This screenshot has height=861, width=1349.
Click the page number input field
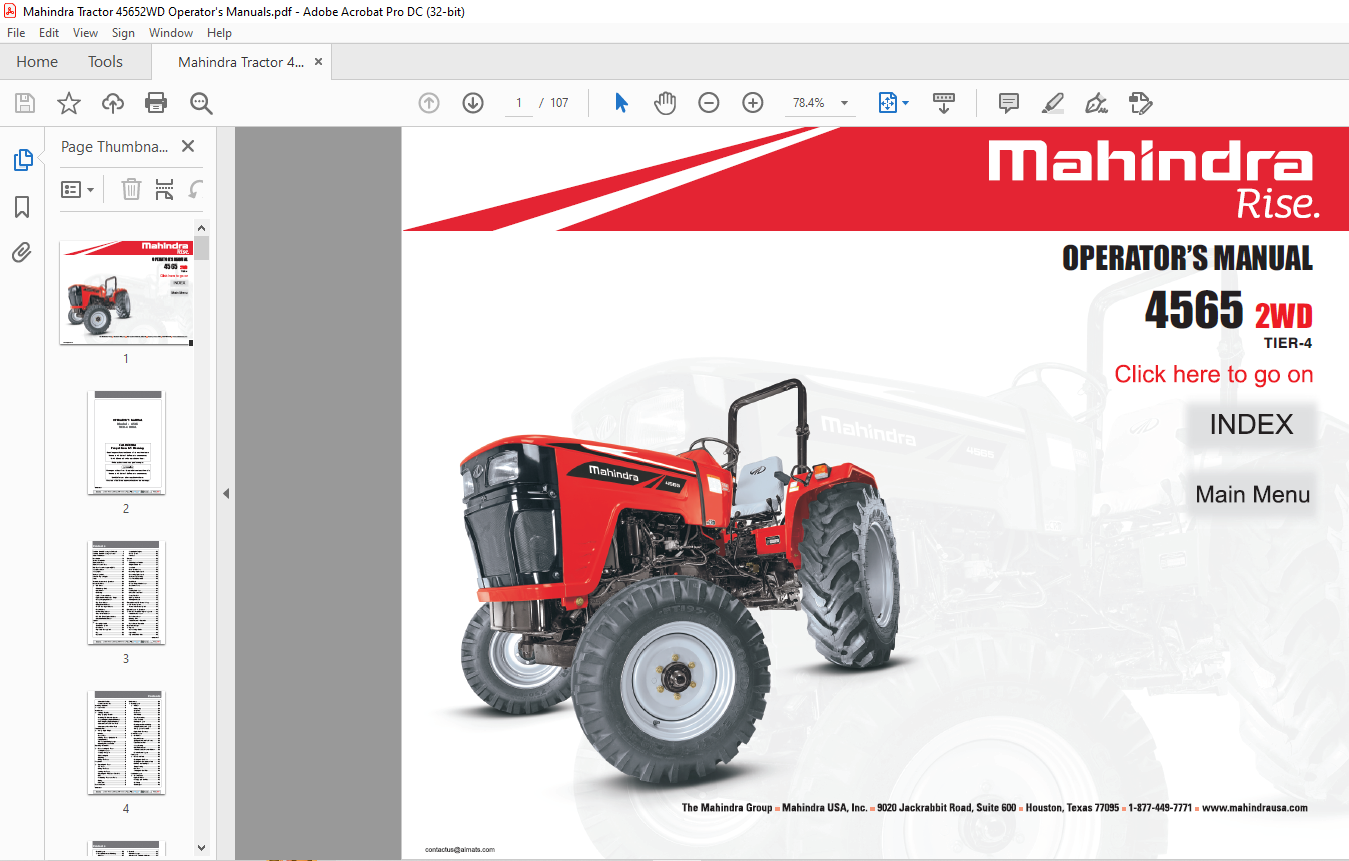click(519, 103)
